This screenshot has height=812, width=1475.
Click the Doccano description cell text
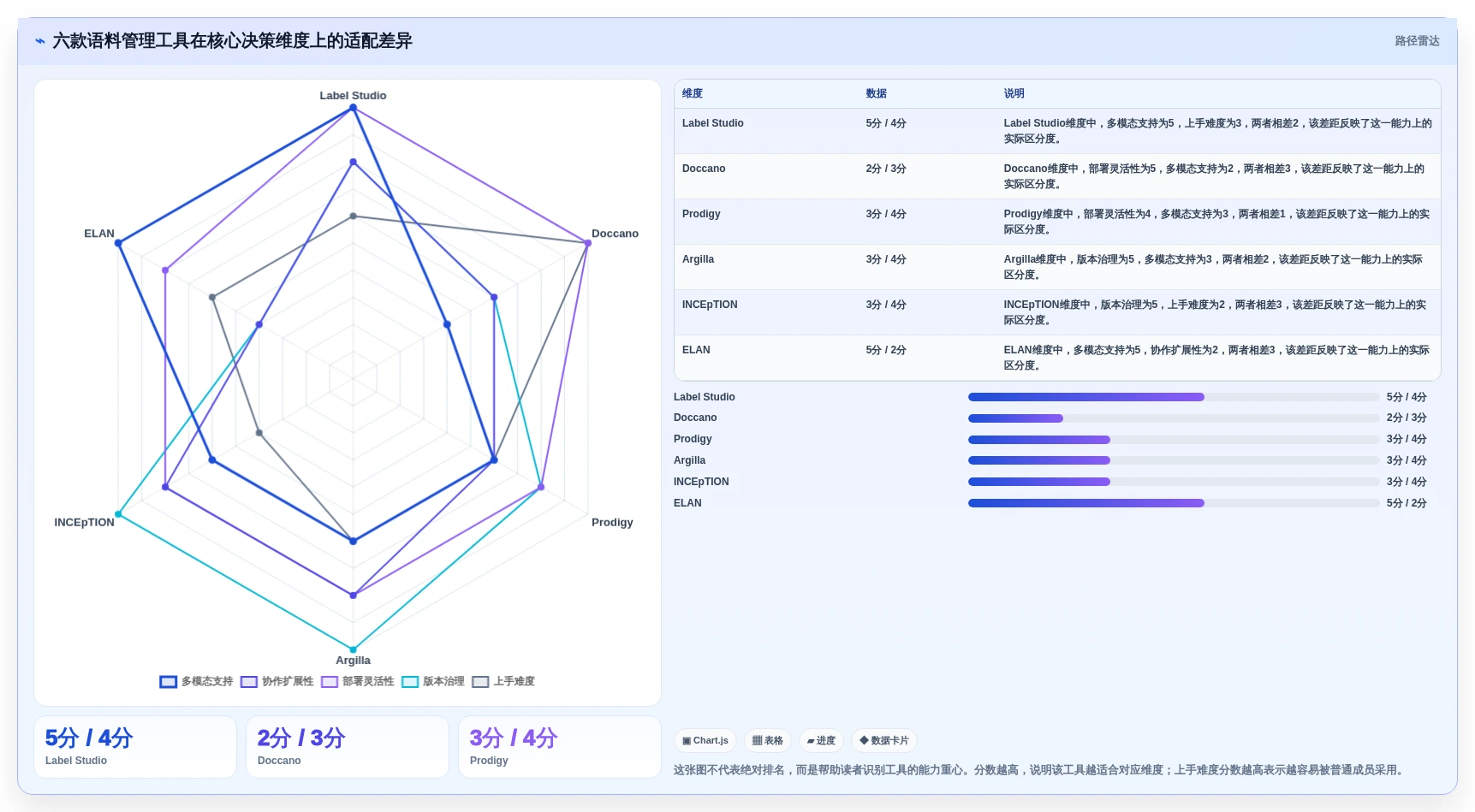1214,176
